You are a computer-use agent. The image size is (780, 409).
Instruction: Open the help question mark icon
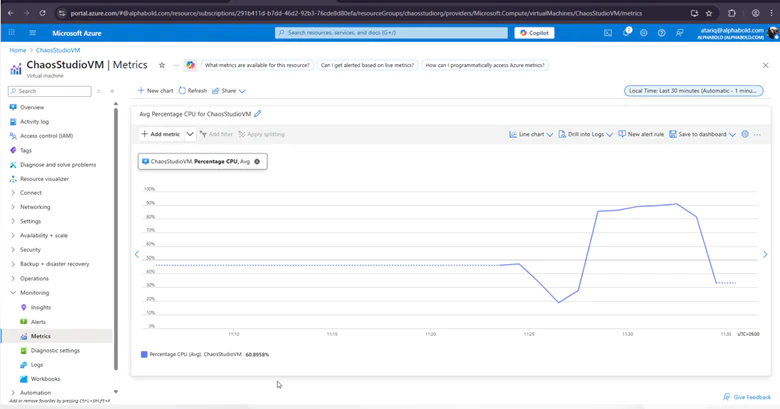pos(662,33)
